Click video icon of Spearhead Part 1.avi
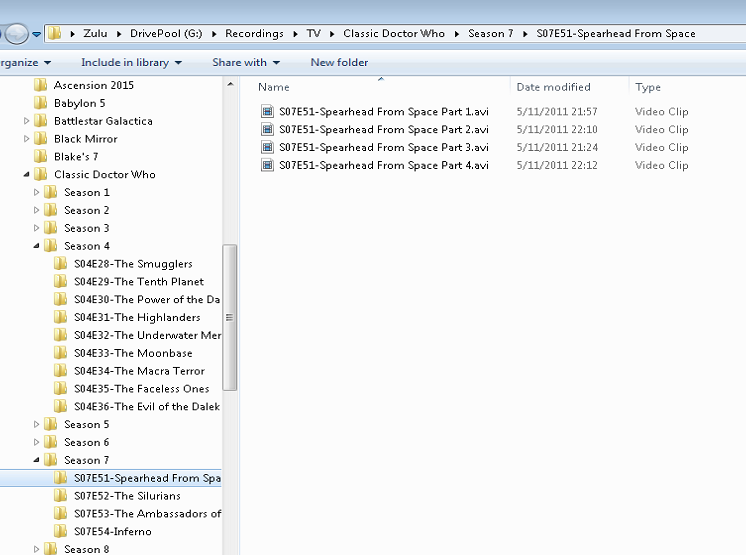The height and width of the screenshot is (555, 746). [267, 112]
